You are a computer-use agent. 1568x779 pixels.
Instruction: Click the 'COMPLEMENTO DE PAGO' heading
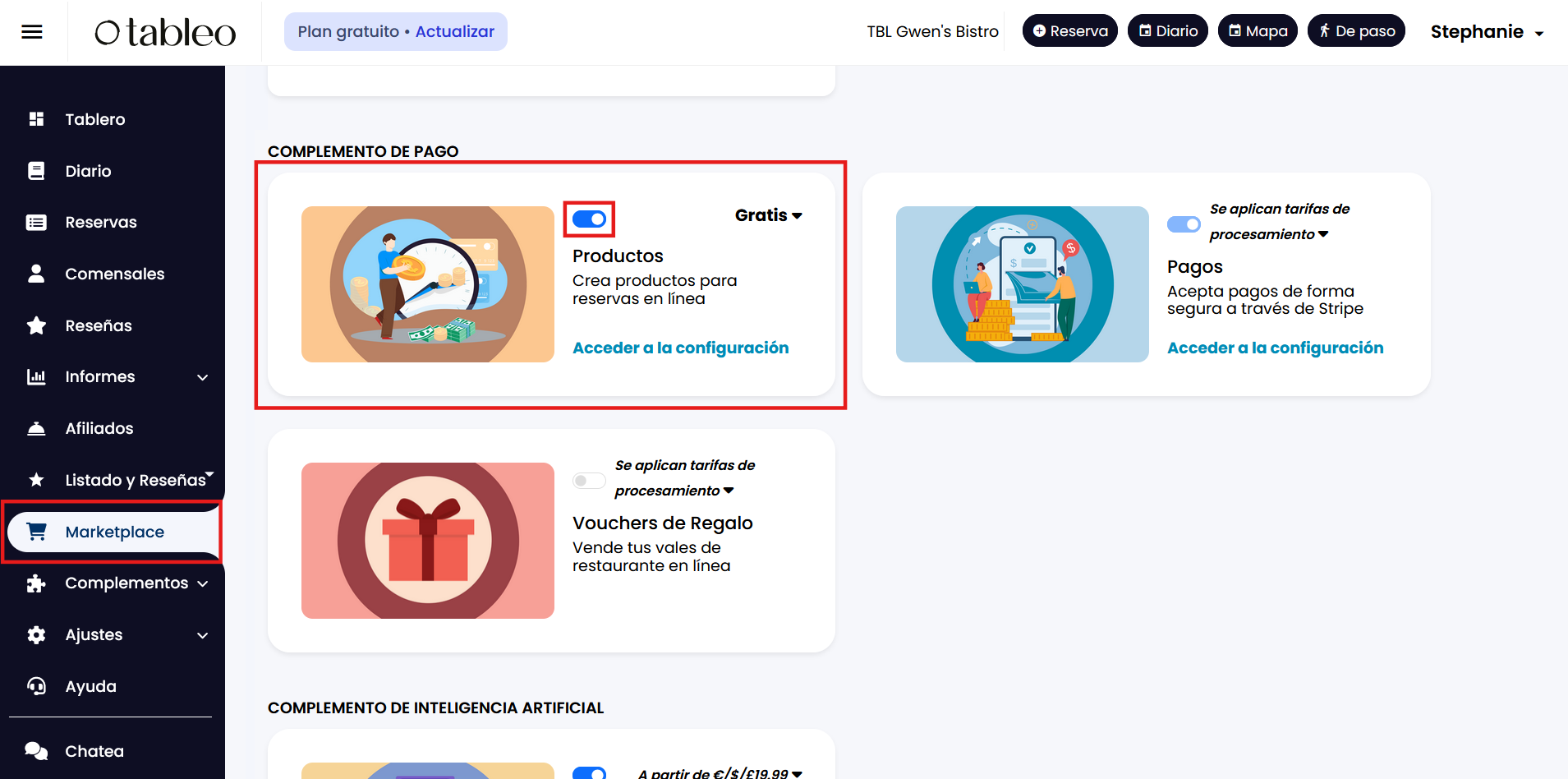pos(363,151)
